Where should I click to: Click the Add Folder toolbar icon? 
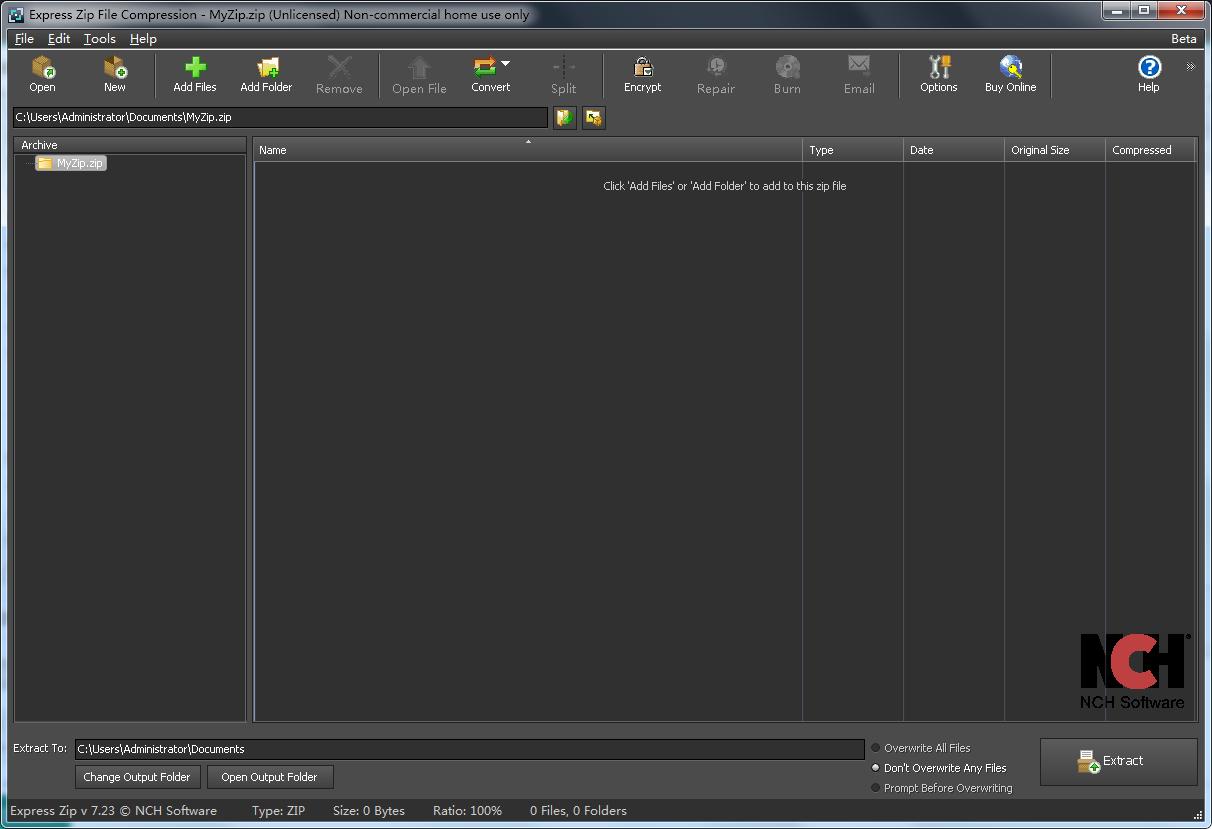pos(266,74)
